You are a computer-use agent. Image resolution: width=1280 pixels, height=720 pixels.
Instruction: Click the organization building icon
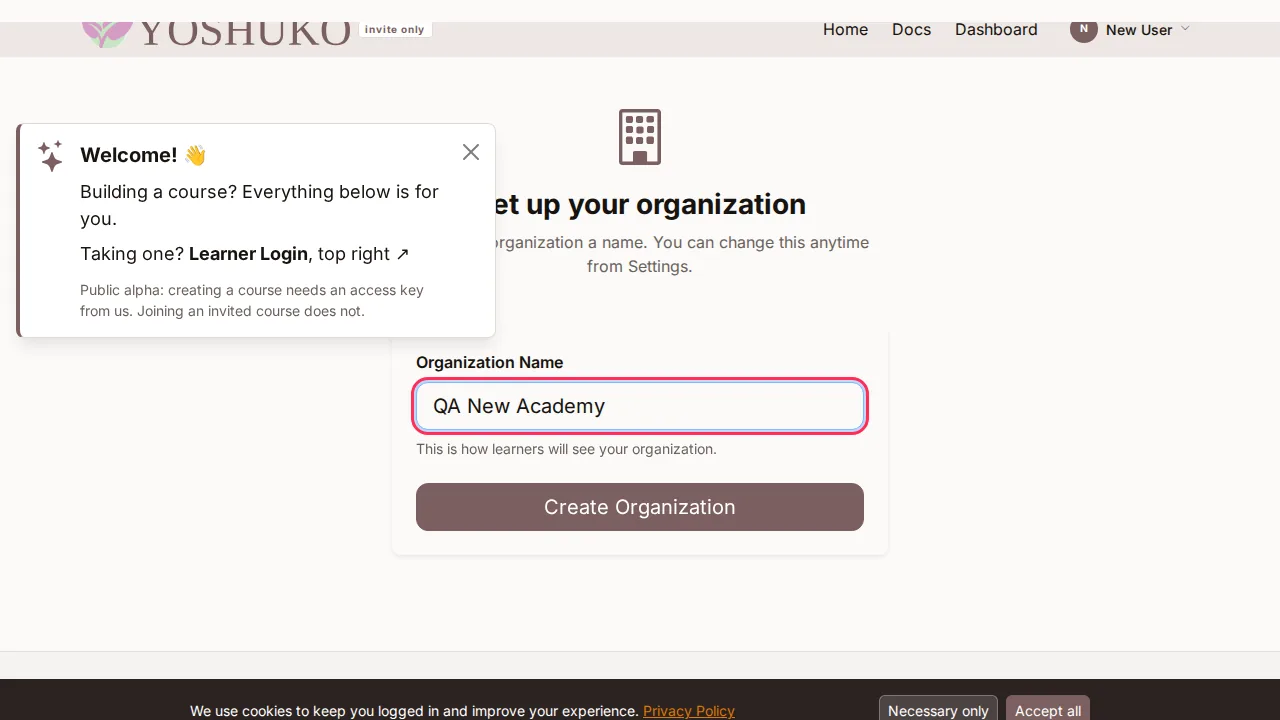coord(640,137)
